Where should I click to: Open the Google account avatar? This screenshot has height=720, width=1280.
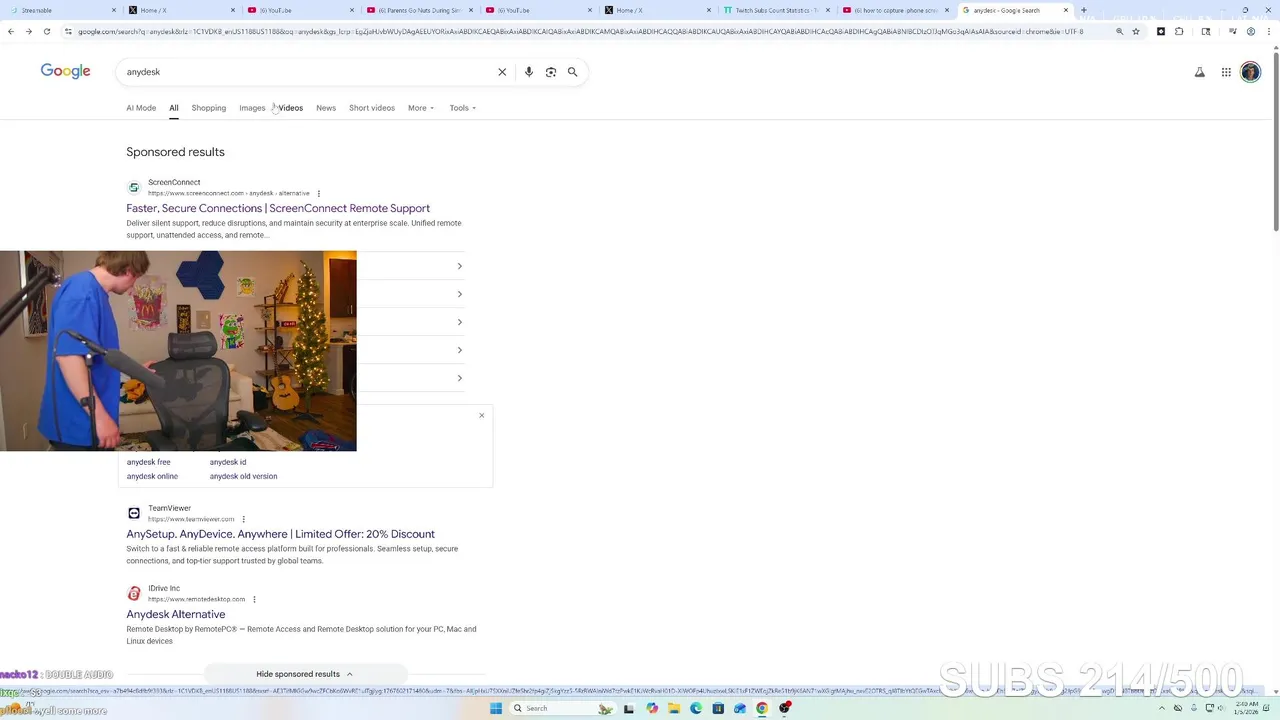pos(1250,72)
